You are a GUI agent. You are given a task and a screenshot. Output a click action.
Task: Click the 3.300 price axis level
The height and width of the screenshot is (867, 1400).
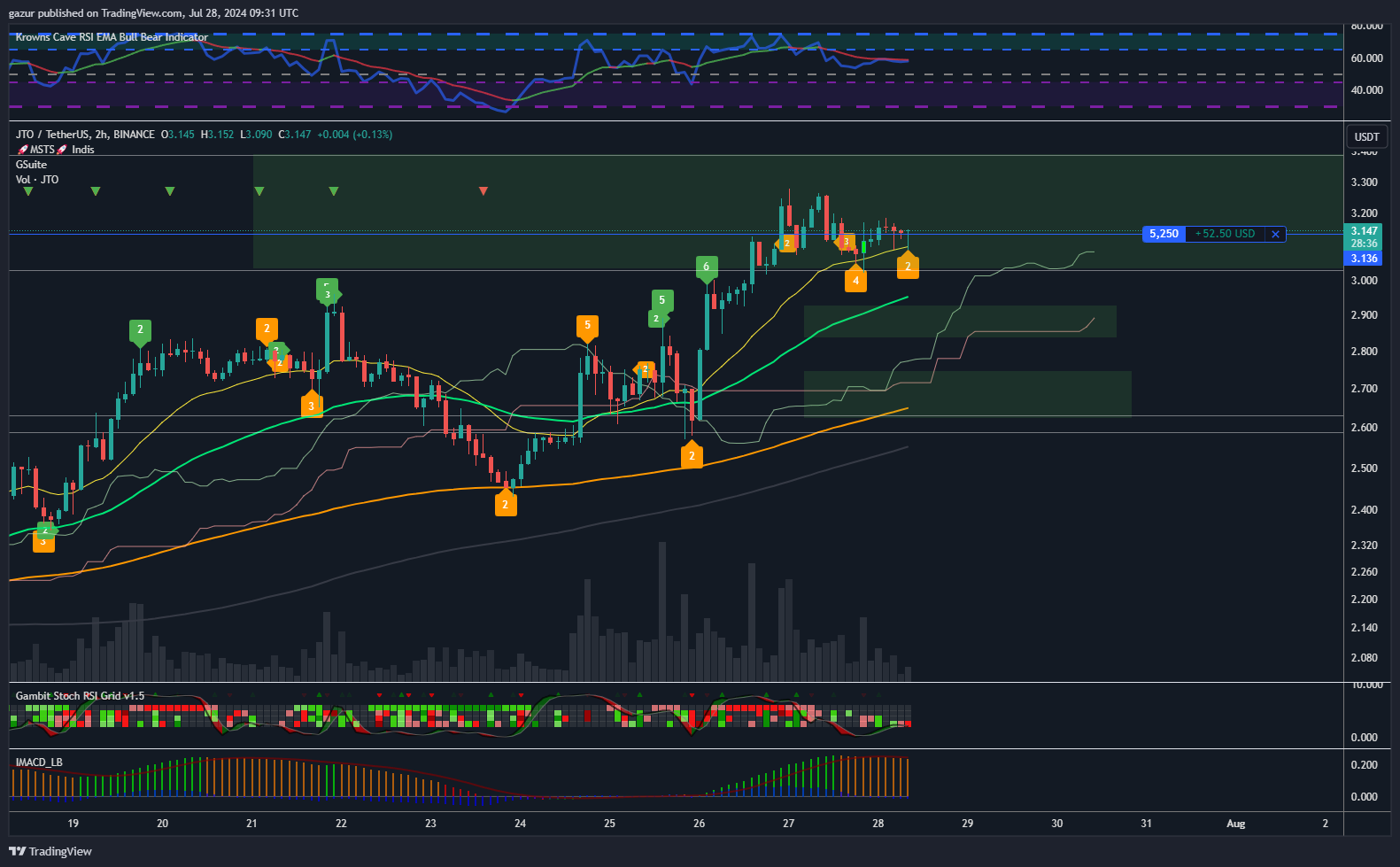tap(1365, 182)
